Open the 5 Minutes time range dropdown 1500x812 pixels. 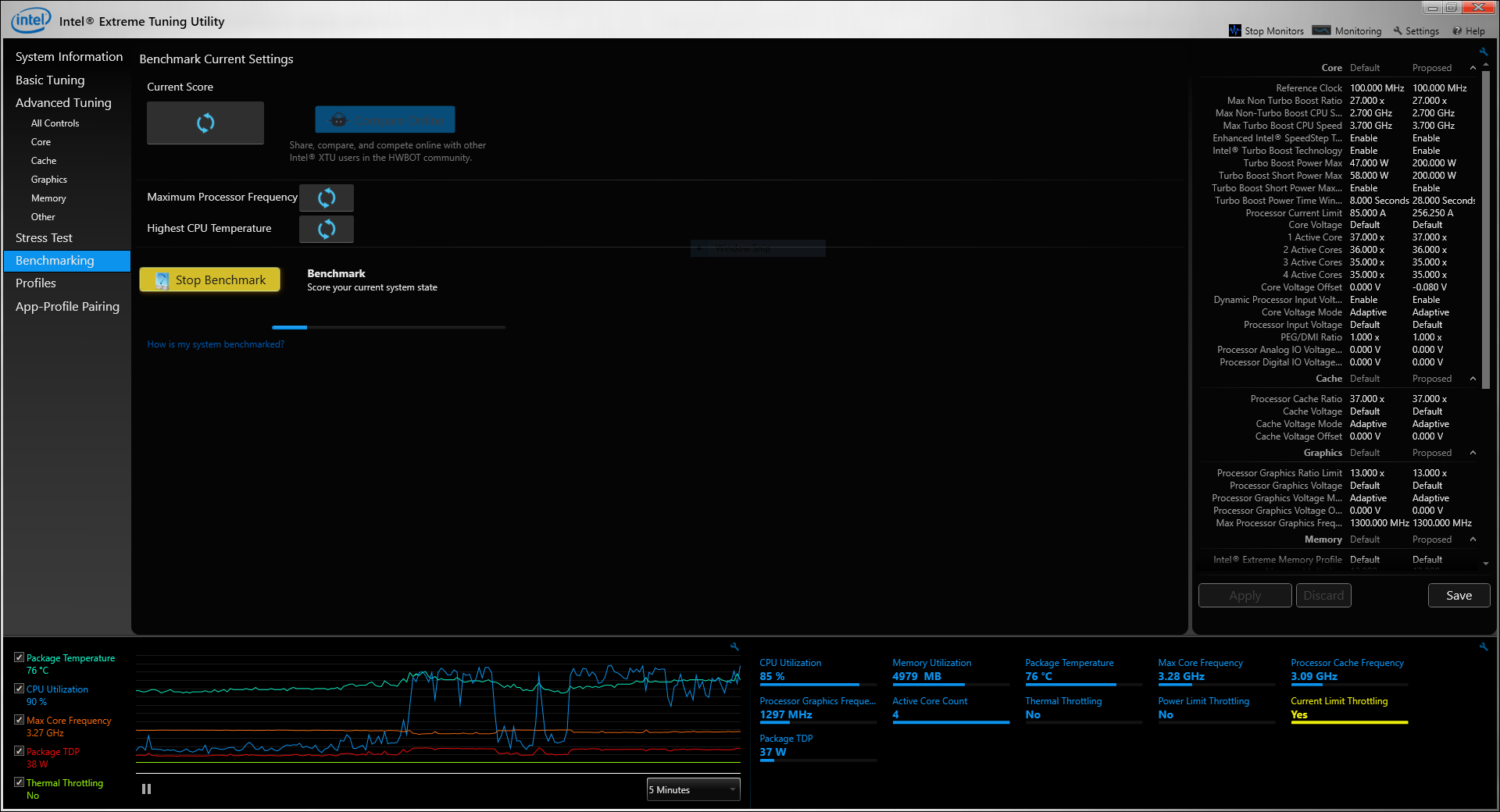[693, 789]
